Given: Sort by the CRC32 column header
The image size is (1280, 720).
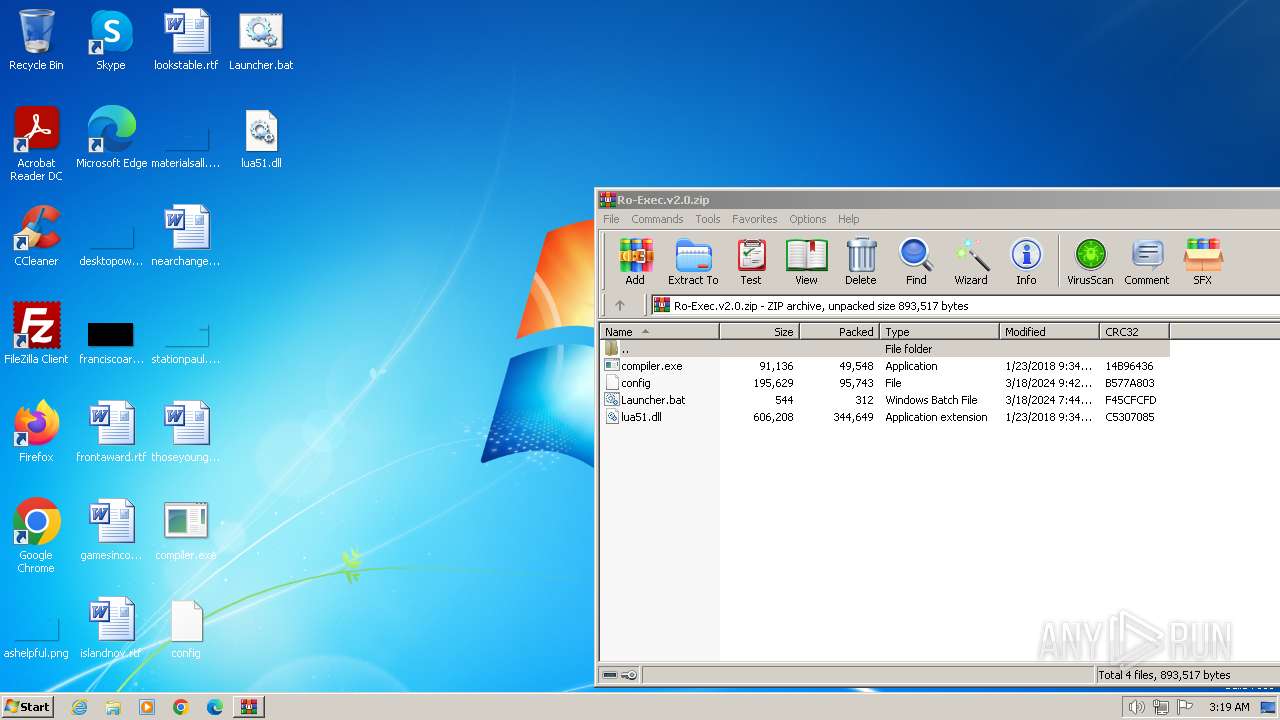Looking at the screenshot, I should click(x=1134, y=332).
